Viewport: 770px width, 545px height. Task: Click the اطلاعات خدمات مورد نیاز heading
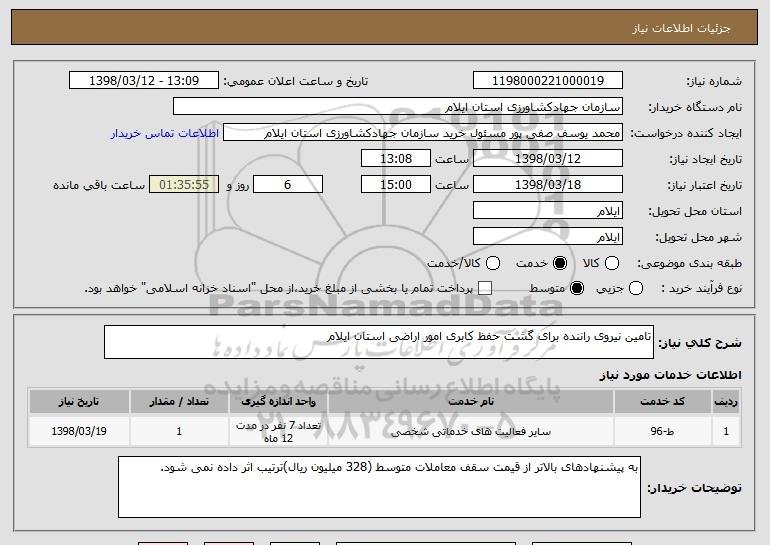[x=670, y=375]
